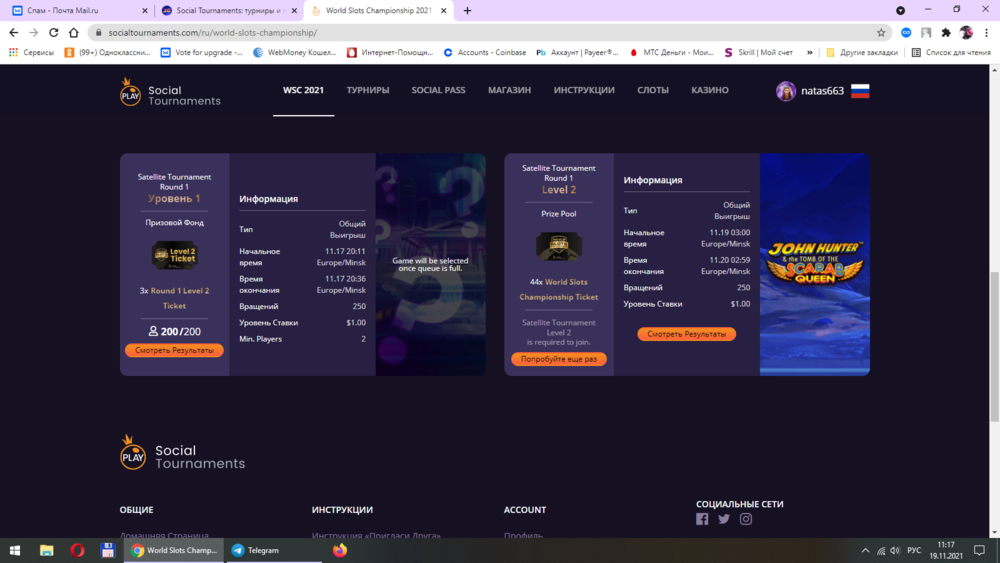Click the volume icon in system tray
This screenshot has width=1000, height=563.
coord(895,550)
